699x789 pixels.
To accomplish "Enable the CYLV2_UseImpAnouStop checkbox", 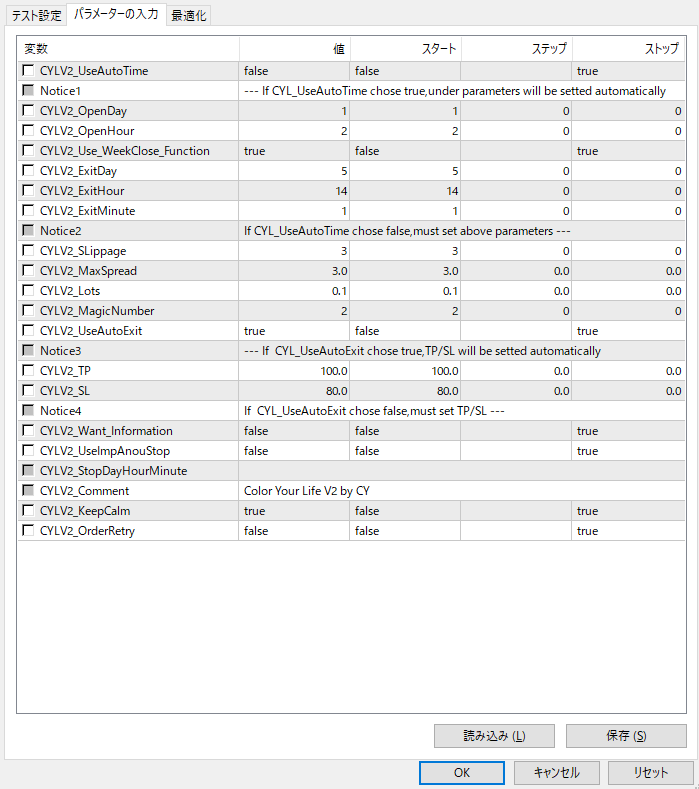I will (28, 450).
